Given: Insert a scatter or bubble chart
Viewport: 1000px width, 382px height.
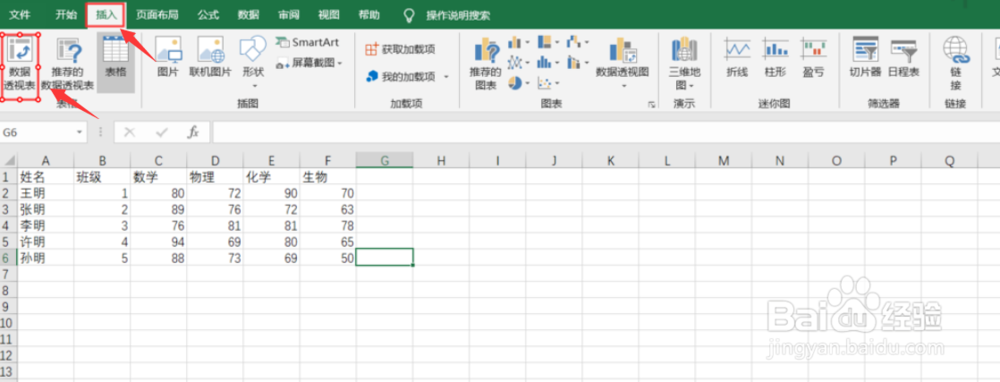Looking at the screenshot, I should pyautogui.click(x=548, y=83).
